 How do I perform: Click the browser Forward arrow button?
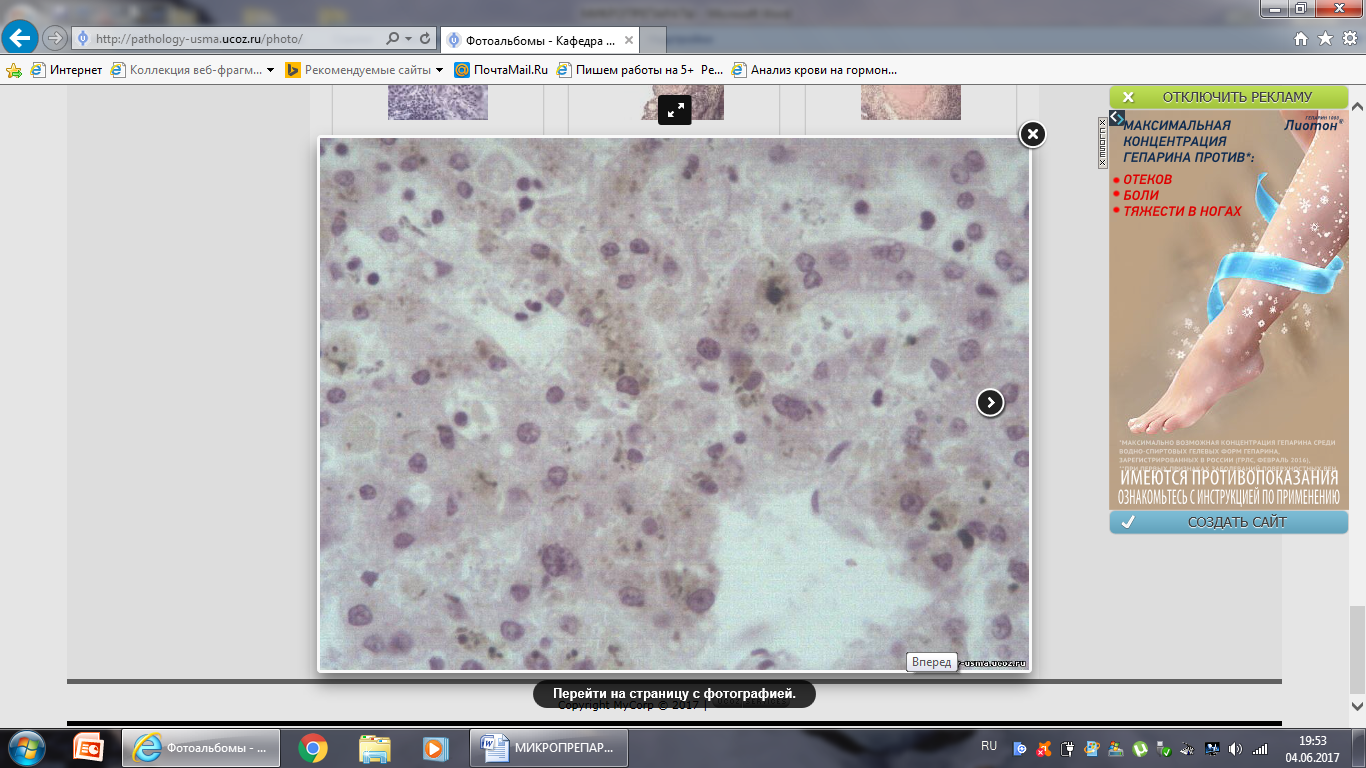pyautogui.click(x=55, y=38)
